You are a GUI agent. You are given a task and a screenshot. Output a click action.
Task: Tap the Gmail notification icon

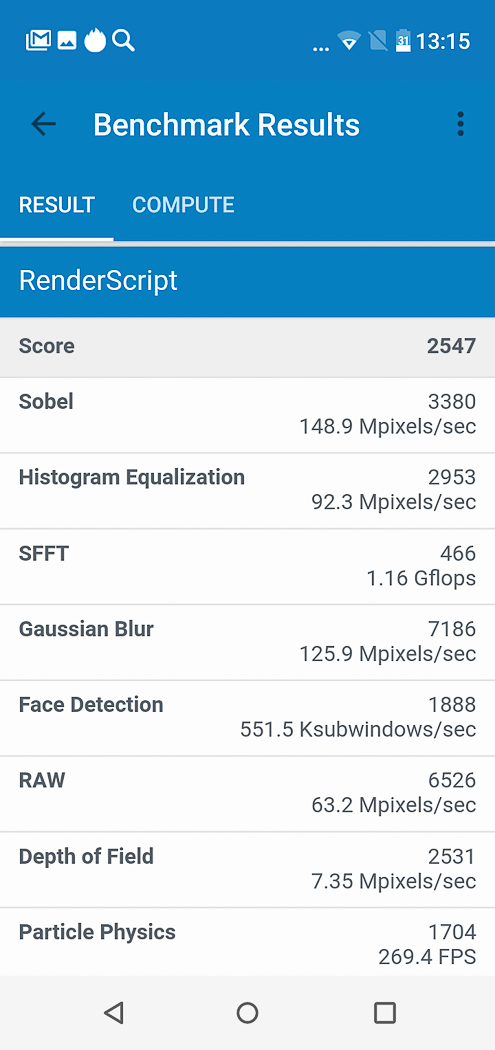(x=38, y=41)
